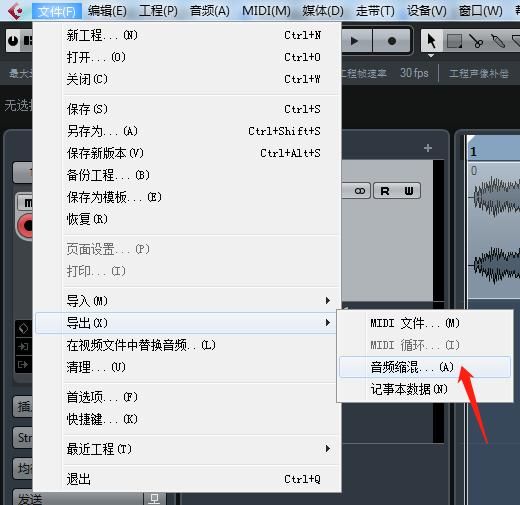
Task: Click ruler bar marker 1
Action: (x=473, y=152)
